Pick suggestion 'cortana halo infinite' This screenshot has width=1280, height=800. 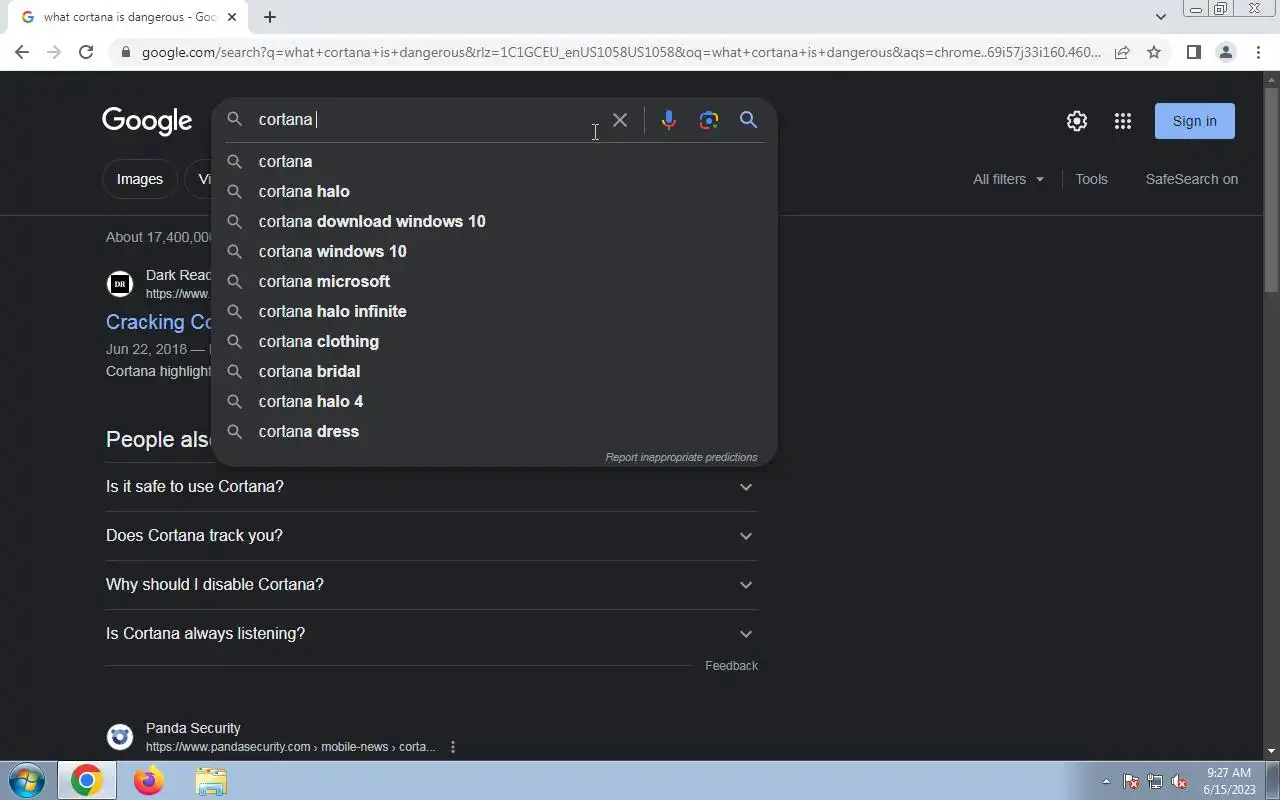pyautogui.click(x=494, y=311)
